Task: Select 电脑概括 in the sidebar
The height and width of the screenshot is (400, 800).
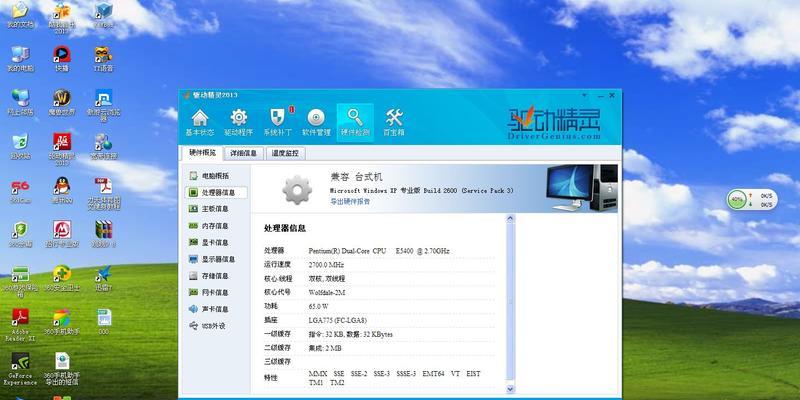Action: pyautogui.click(x=215, y=176)
